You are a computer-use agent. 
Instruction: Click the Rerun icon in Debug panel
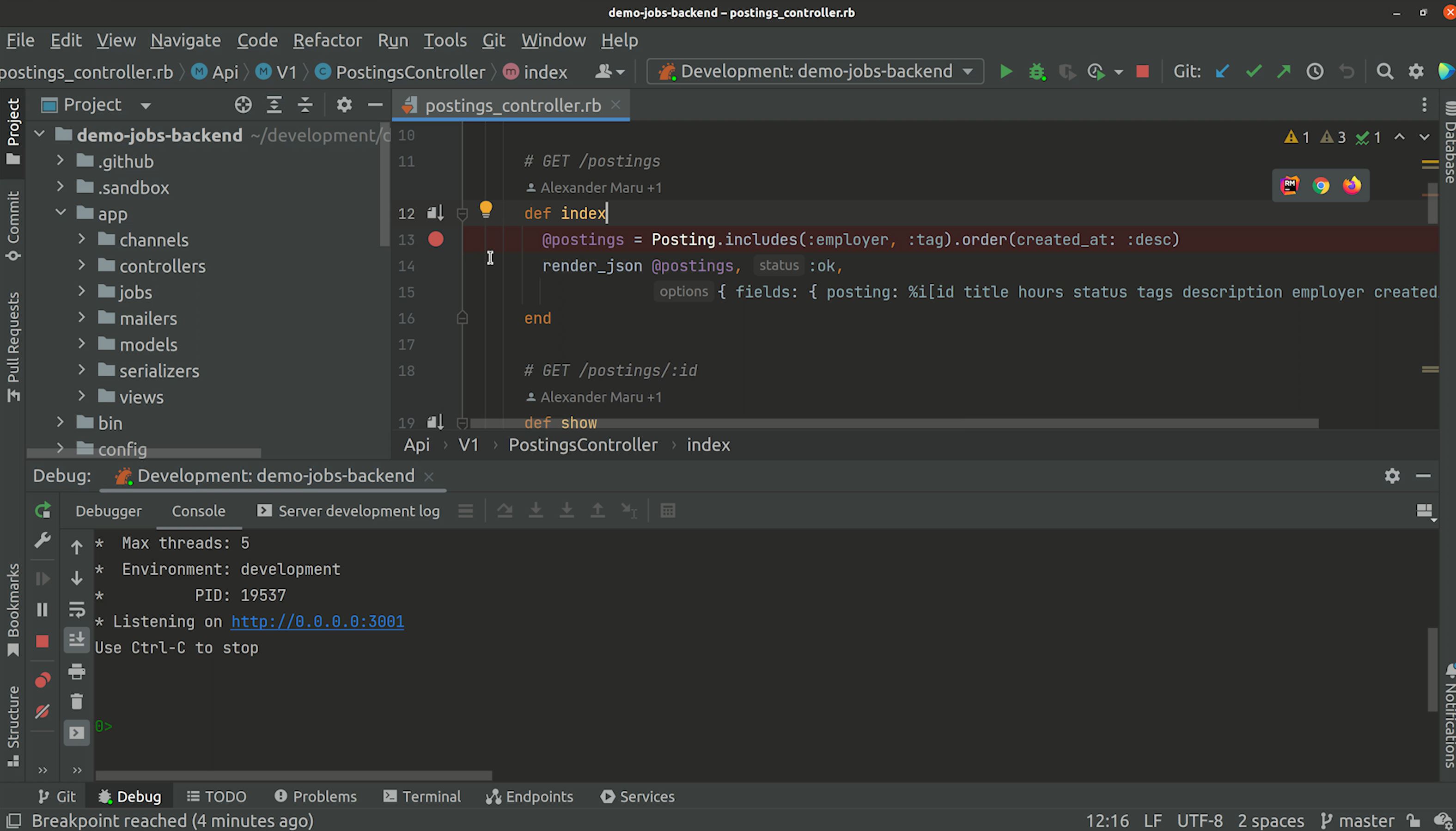pyautogui.click(x=43, y=510)
